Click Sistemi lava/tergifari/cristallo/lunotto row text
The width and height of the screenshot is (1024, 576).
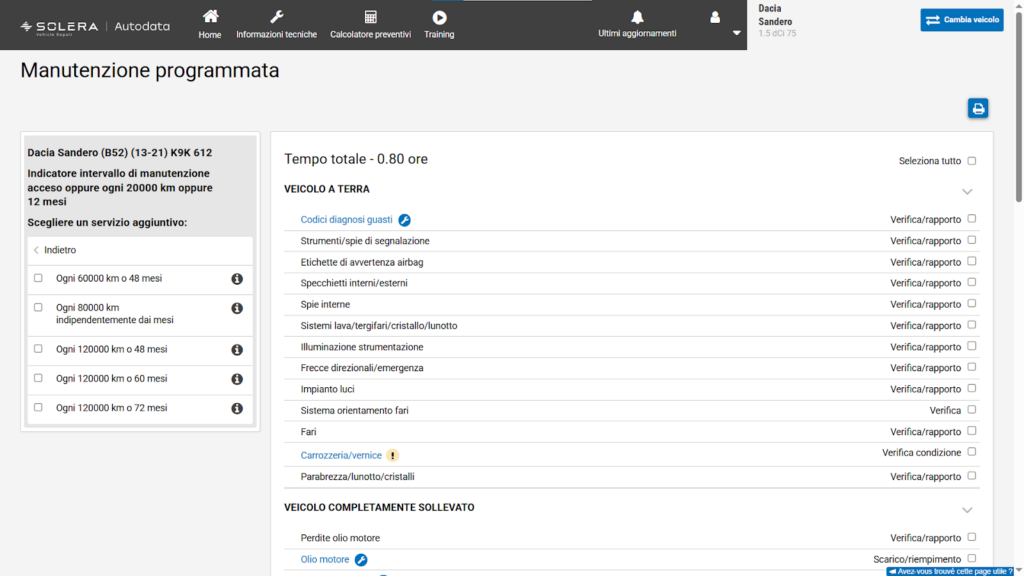coord(379,326)
